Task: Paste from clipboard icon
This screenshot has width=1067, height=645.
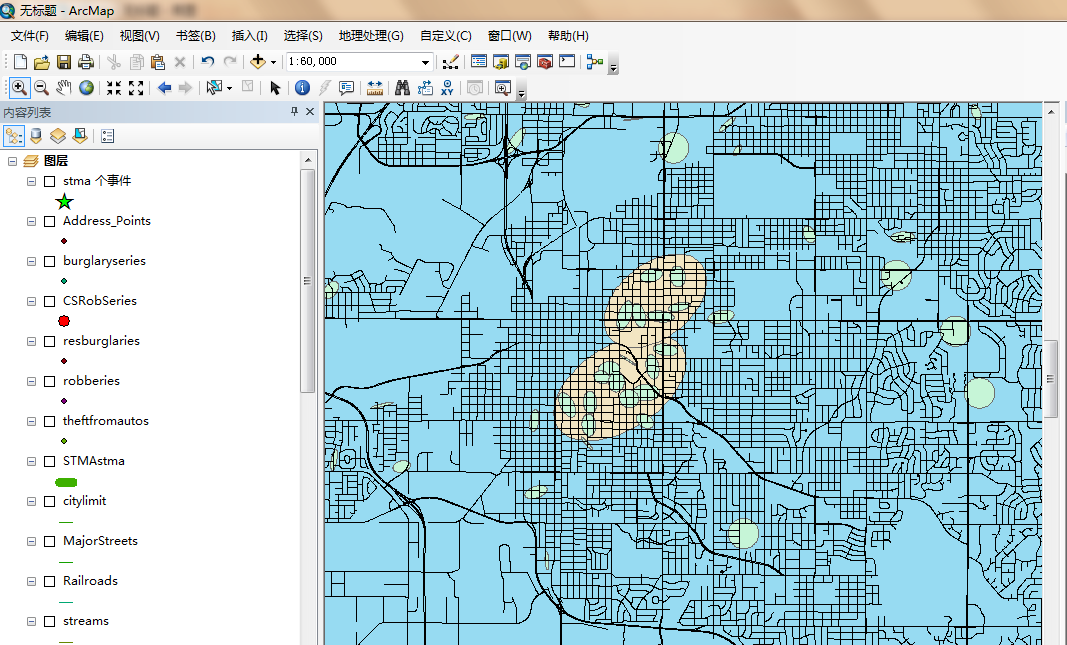Action: pos(158,62)
